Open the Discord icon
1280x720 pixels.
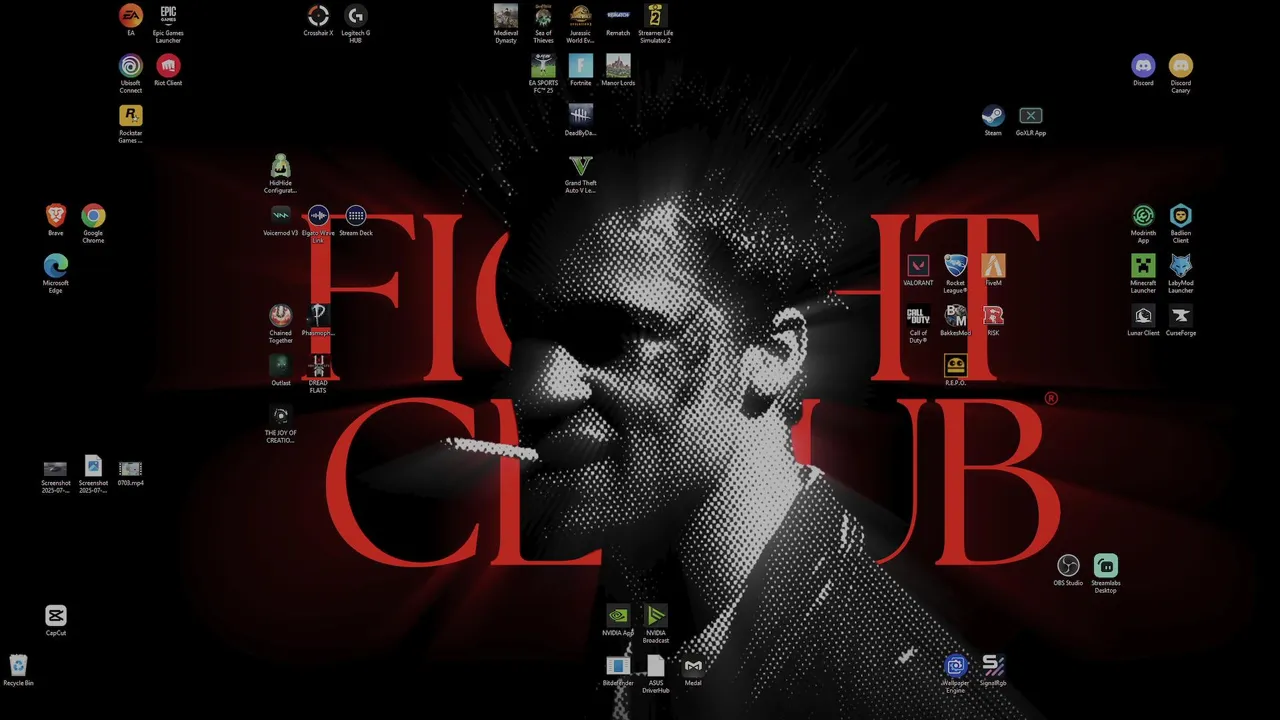1143,66
